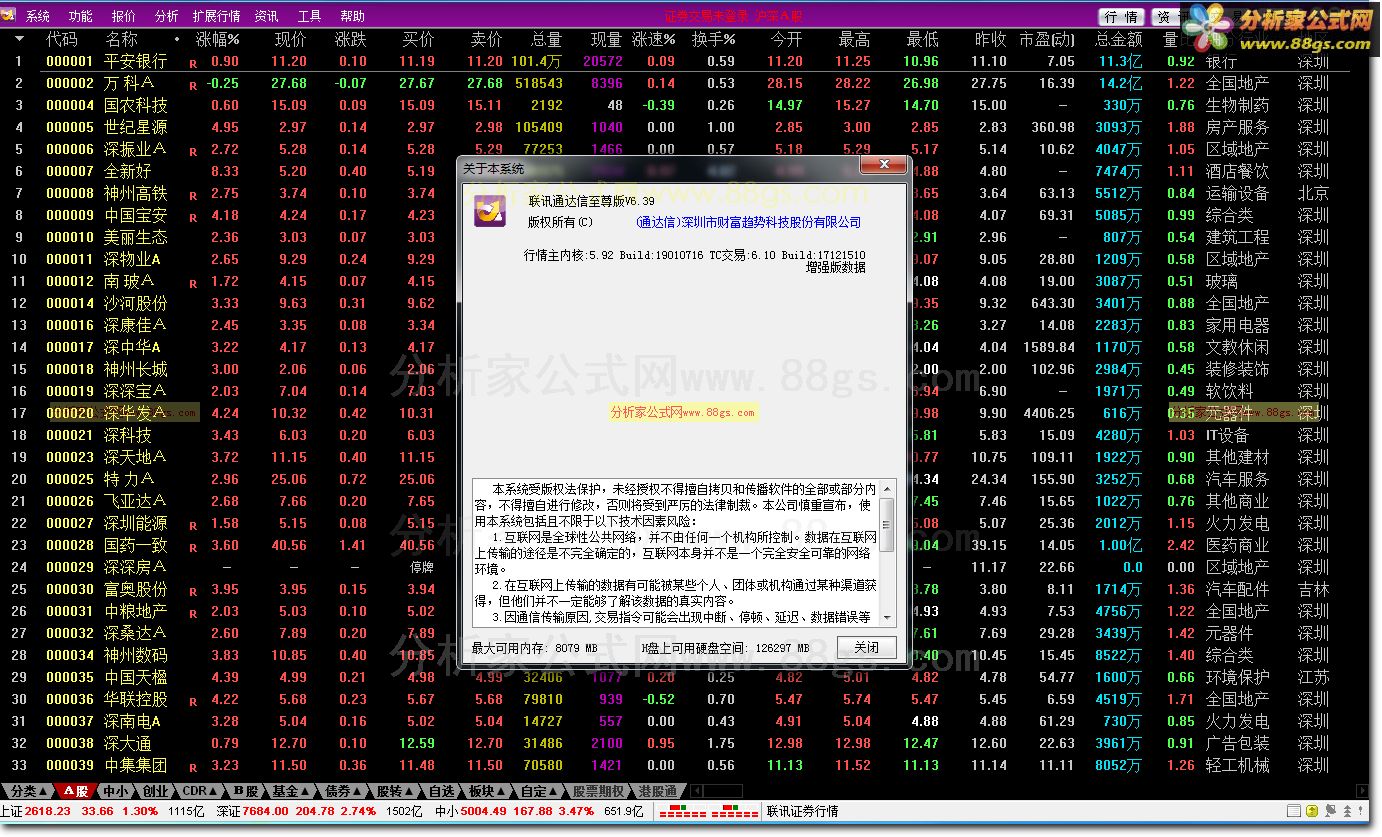Click the license text scroll-down arrow
1382x837 pixels.
[887, 619]
